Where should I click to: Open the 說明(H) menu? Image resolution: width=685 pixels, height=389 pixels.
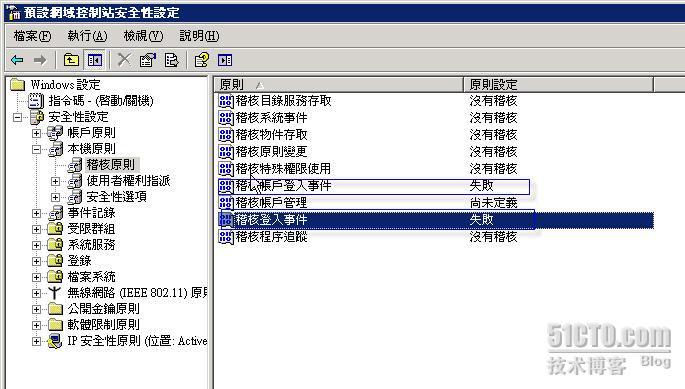199,36
